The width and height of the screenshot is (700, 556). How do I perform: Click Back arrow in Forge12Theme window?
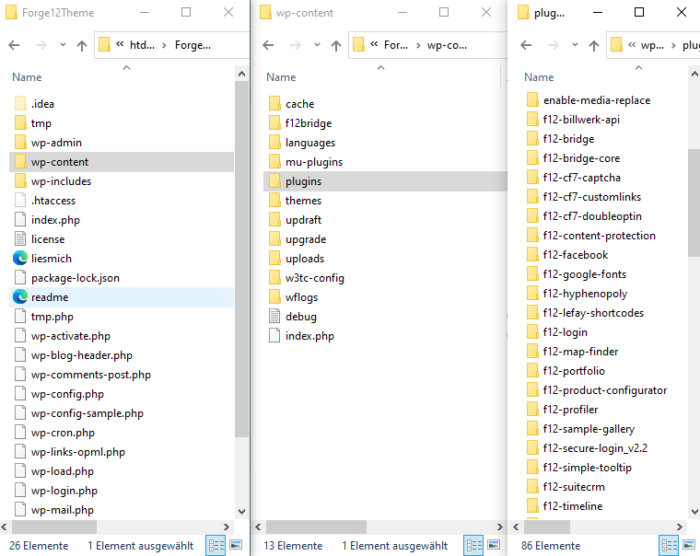14,45
